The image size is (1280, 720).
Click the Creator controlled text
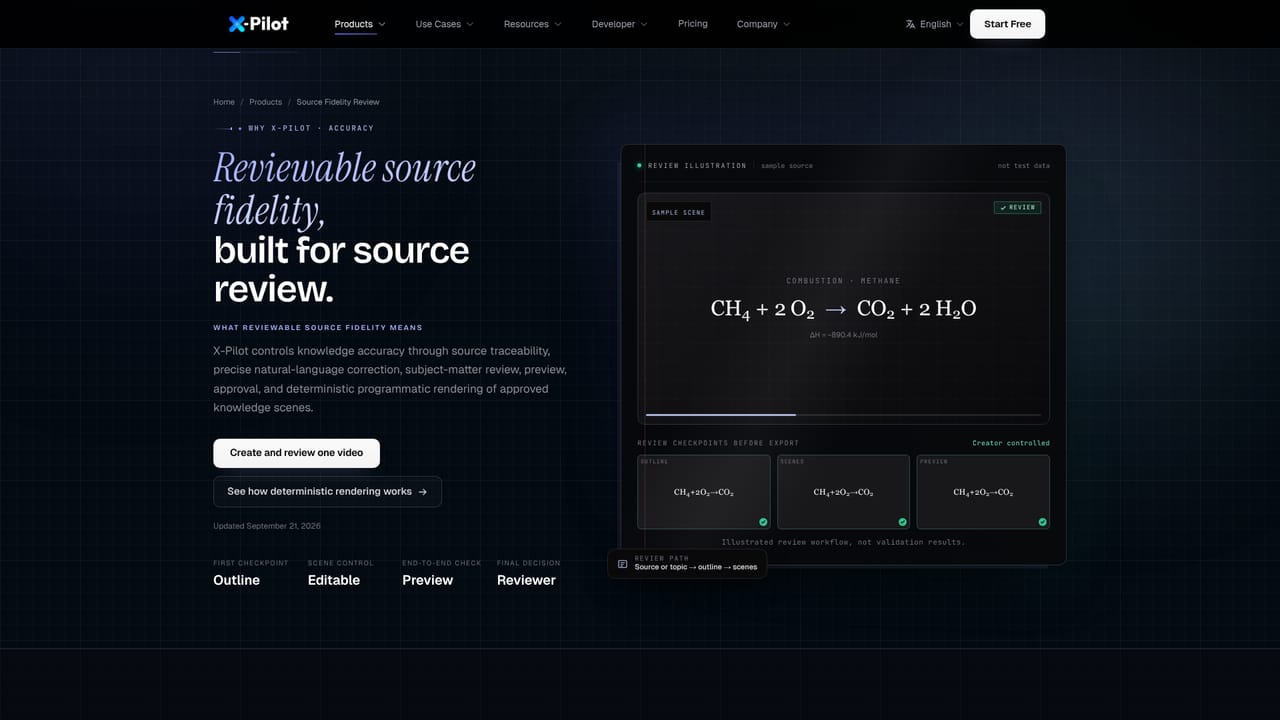(1011, 443)
